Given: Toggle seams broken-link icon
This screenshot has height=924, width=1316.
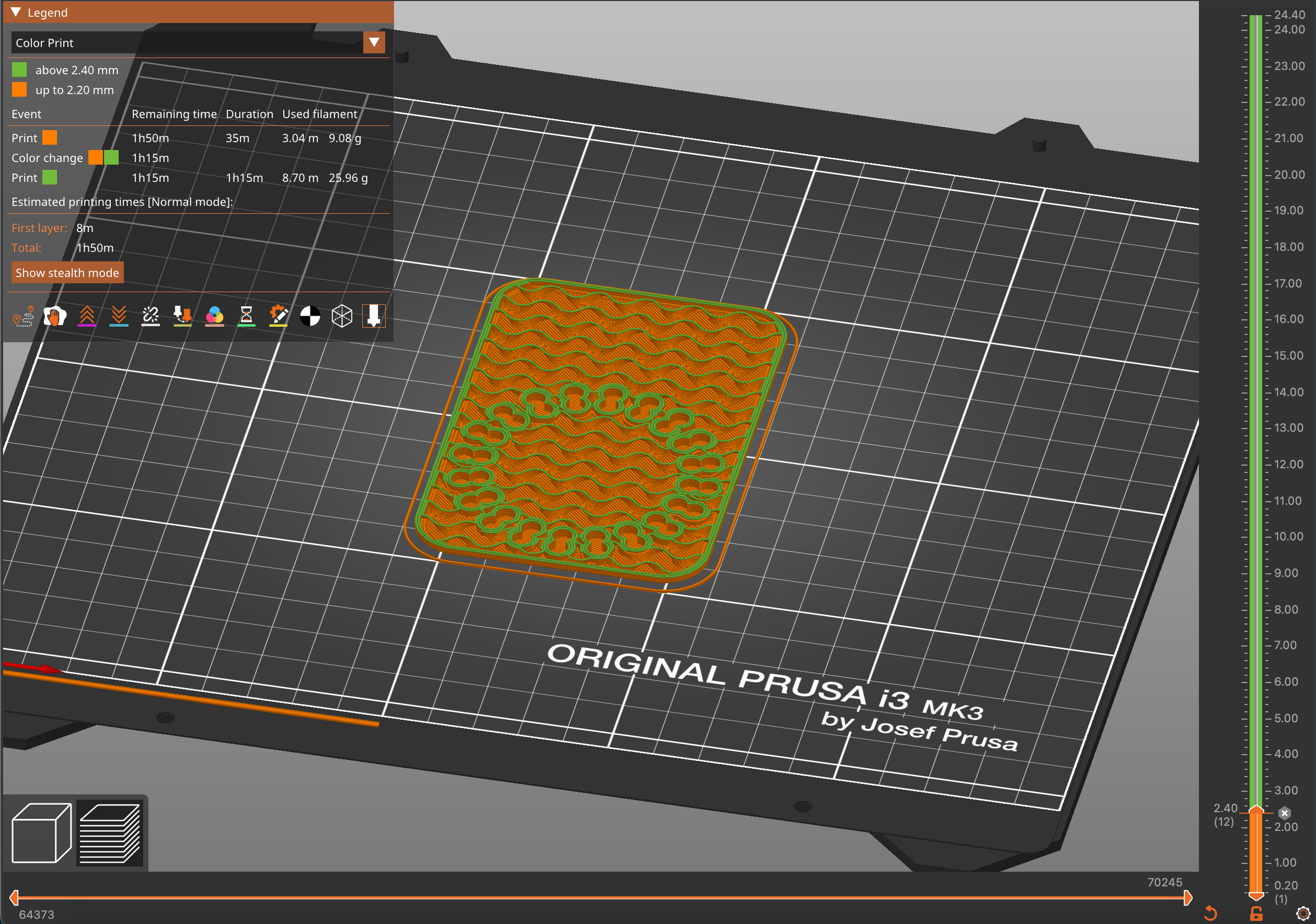Looking at the screenshot, I should pyautogui.click(x=151, y=316).
